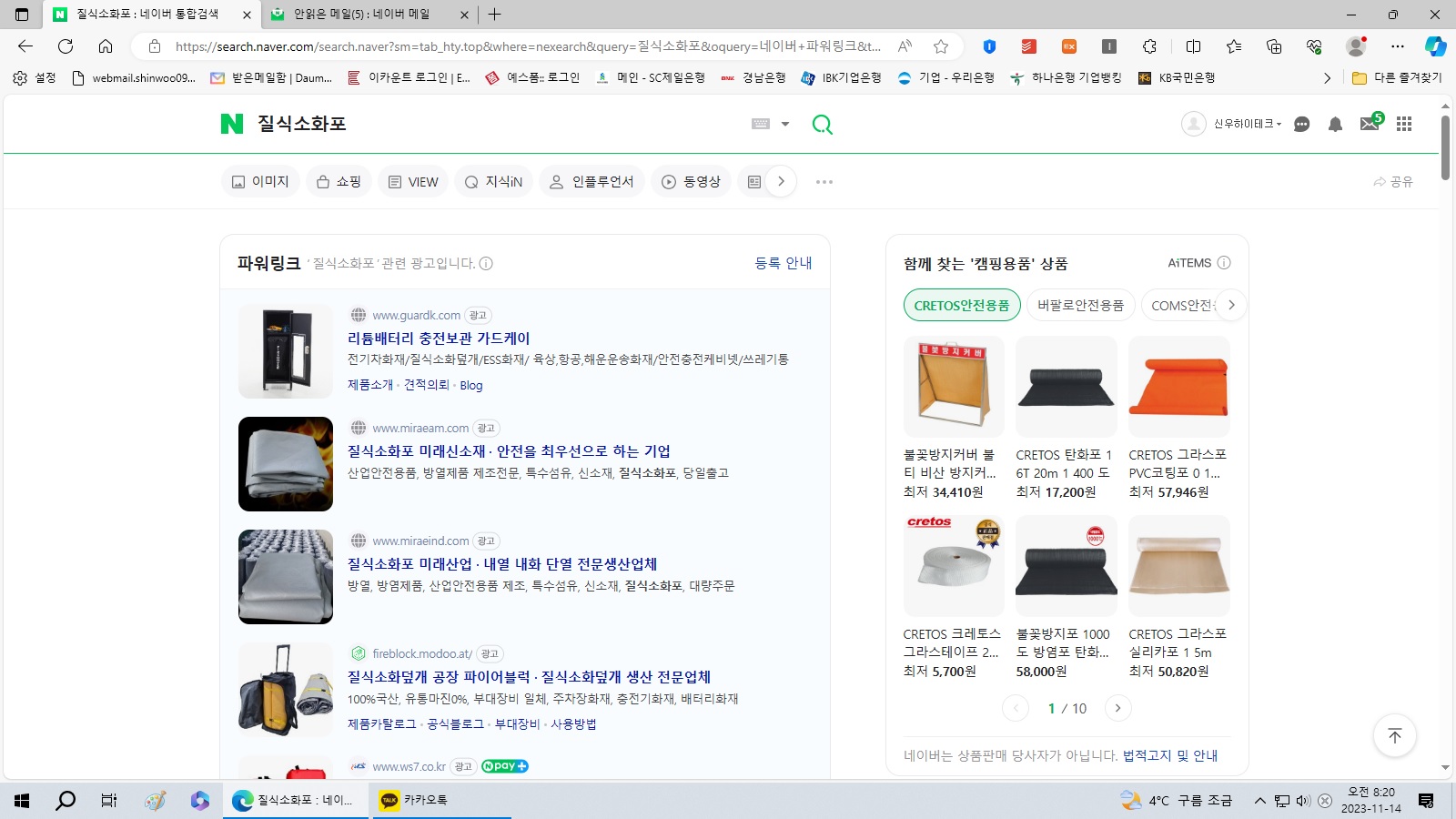1456x819 pixels.
Task: Open 질식소화포 미래산업 ad title
Action: [502, 564]
